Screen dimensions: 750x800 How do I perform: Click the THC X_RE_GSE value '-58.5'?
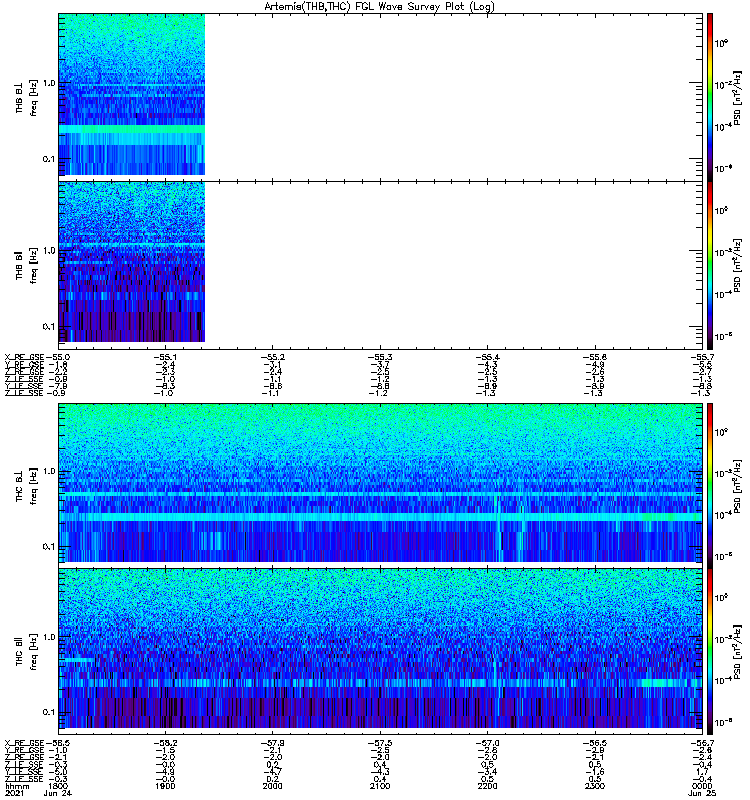click(x=58, y=743)
